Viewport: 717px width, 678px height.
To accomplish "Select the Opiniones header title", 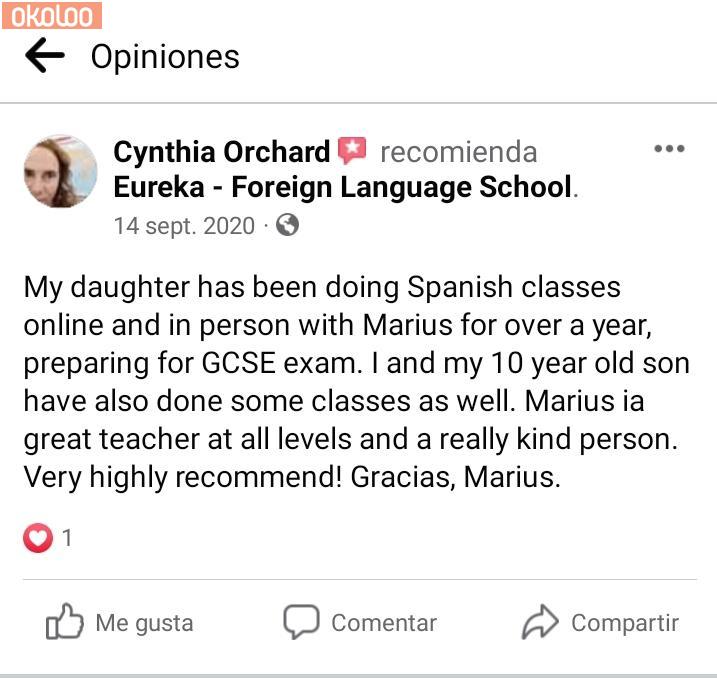I will [x=165, y=57].
